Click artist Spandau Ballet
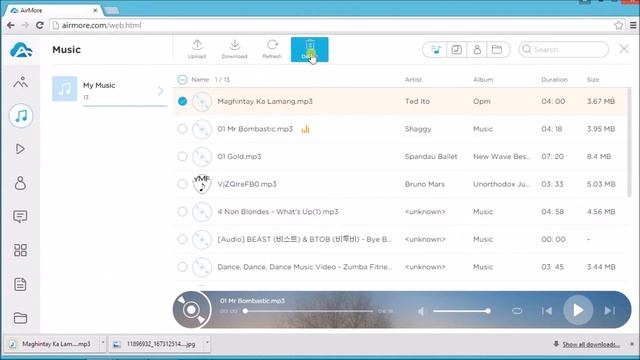This screenshot has height=360, width=640. pos(431,156)
